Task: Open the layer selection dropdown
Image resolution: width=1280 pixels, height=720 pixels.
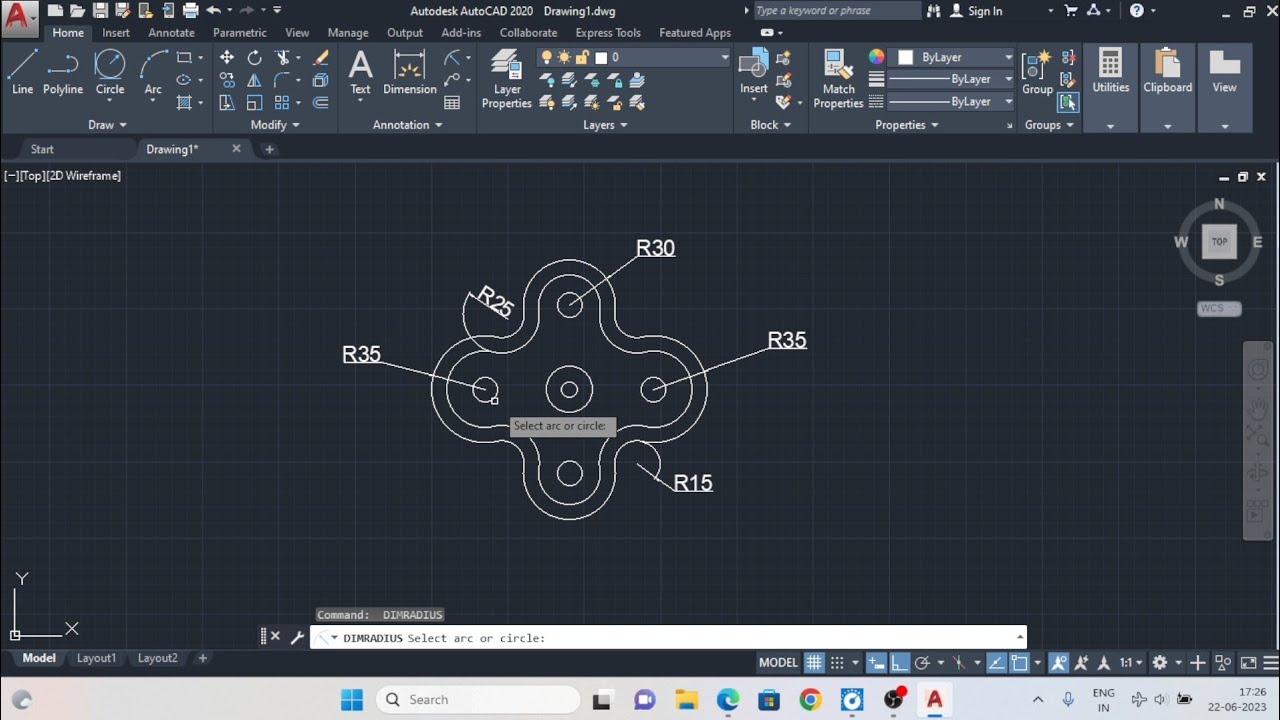Action: pyautogui.click(x=634, y=57)
